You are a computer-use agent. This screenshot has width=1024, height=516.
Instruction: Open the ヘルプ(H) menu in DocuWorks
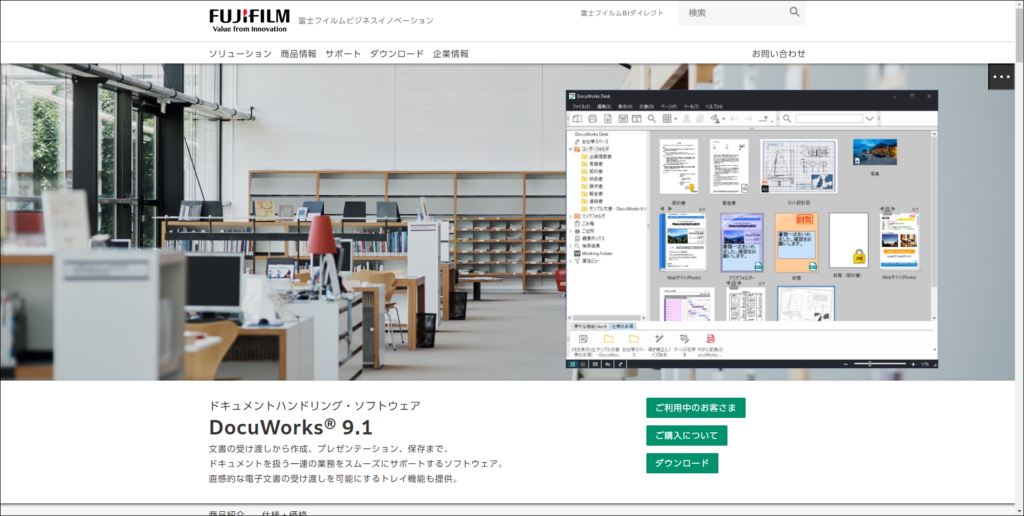(x=714, y=106)
